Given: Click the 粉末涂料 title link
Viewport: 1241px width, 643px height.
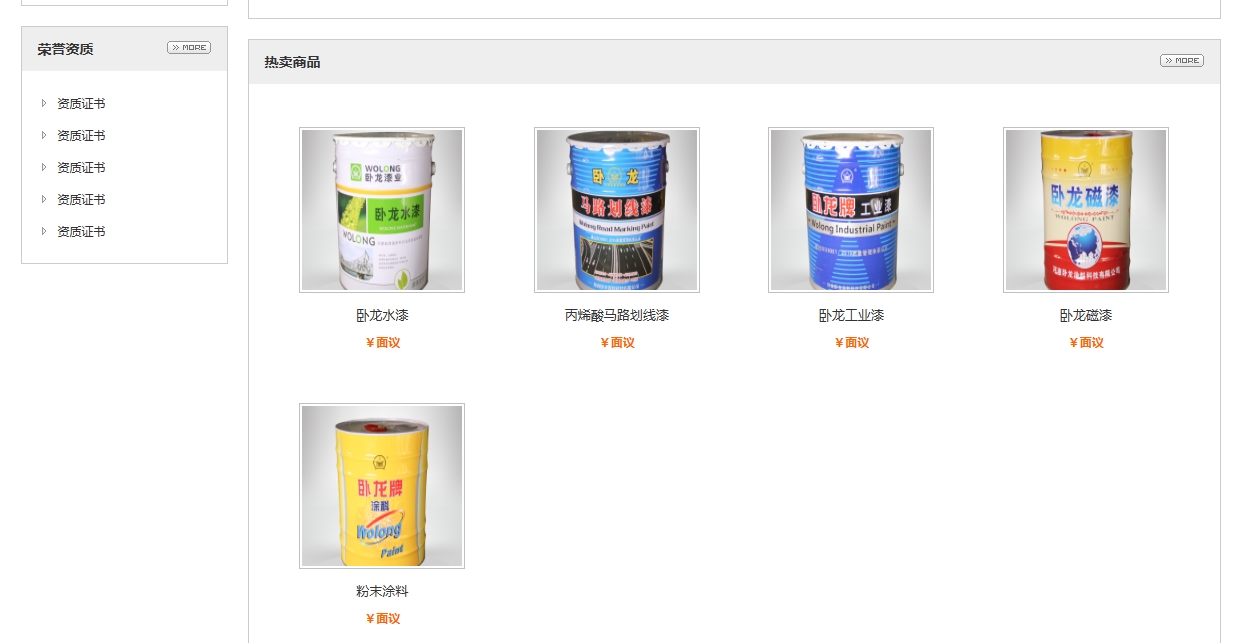Looking at the screenshot, I should coord(382,592).
